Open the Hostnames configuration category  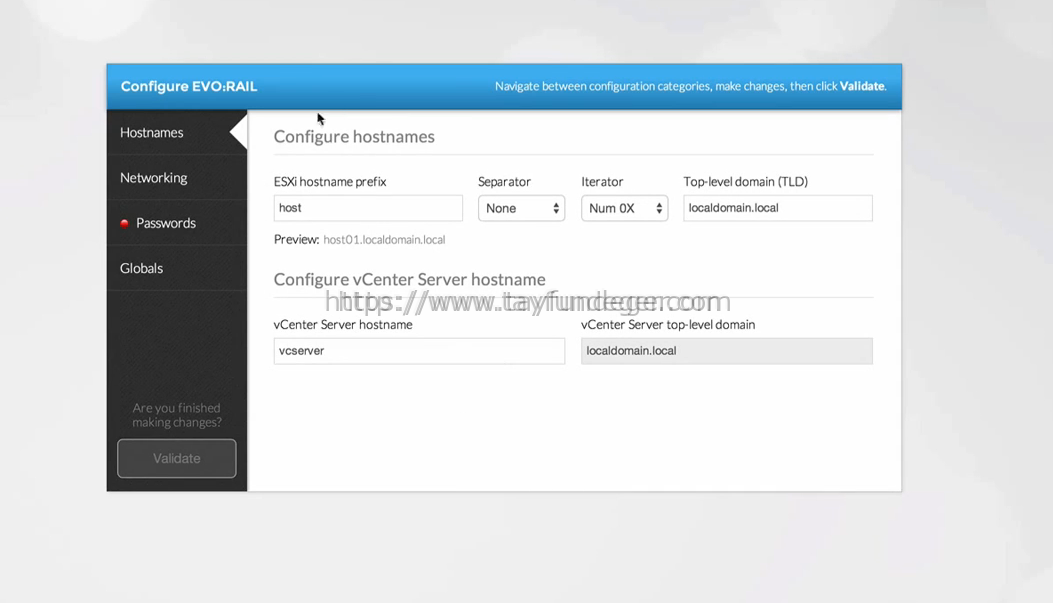[x=177, y=132]
